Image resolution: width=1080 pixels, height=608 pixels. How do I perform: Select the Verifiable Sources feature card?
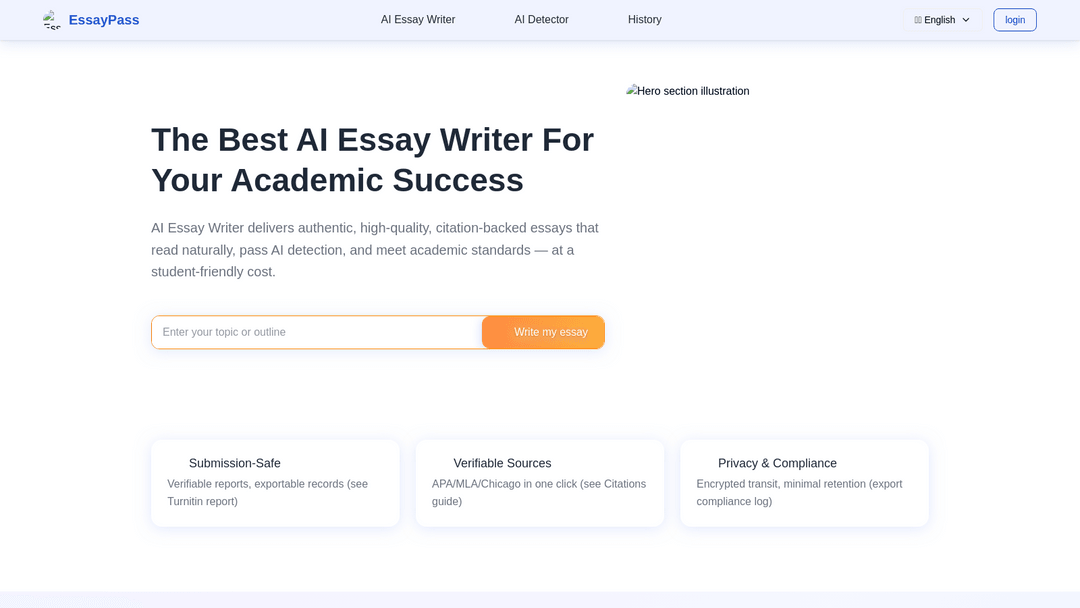pyautogui.click(x=540, y=482)
